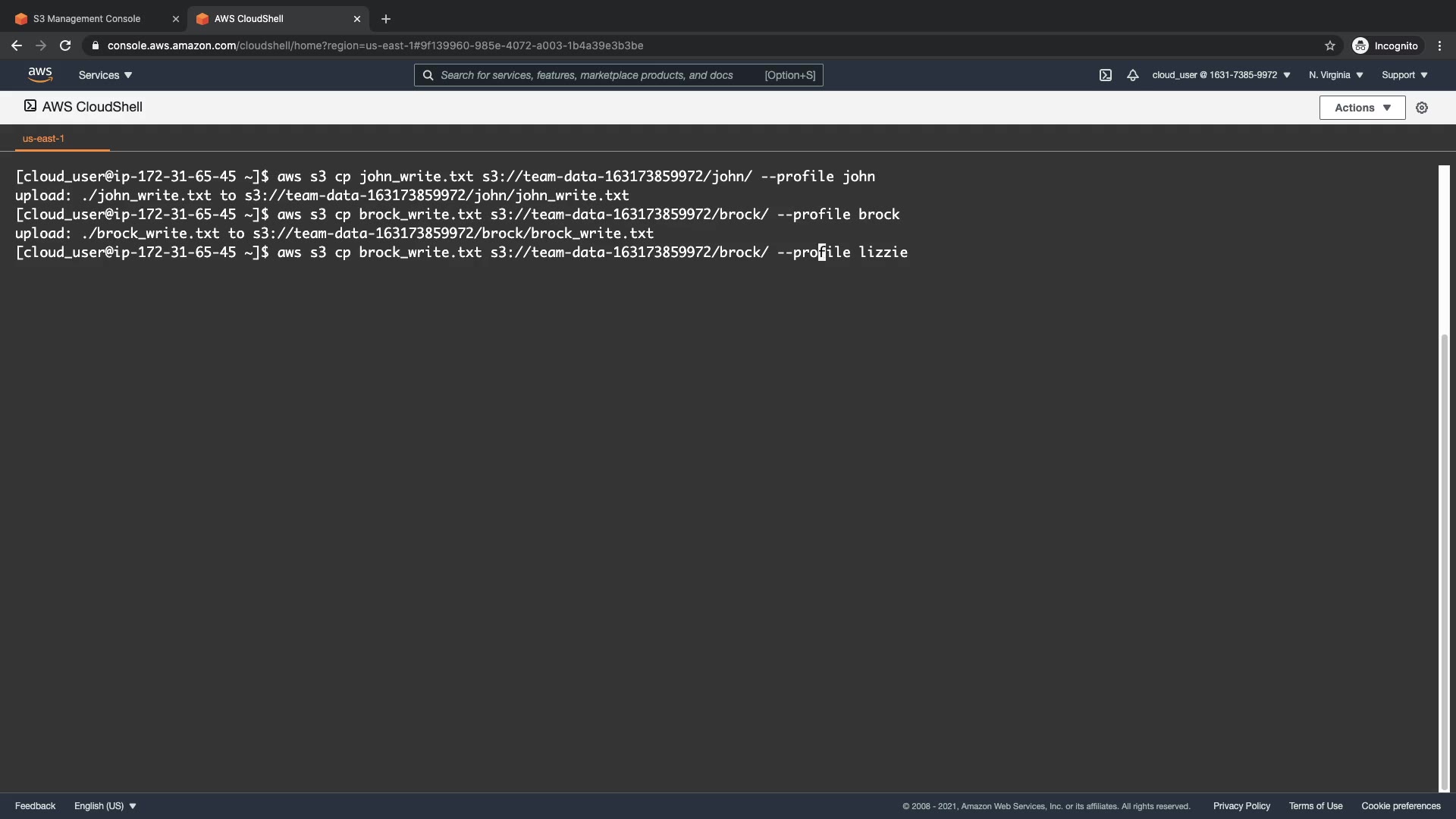Bookmark this page with the star icon
Image resolution: width=1456 pixels, height=819 pixels.
point(1329,45)
